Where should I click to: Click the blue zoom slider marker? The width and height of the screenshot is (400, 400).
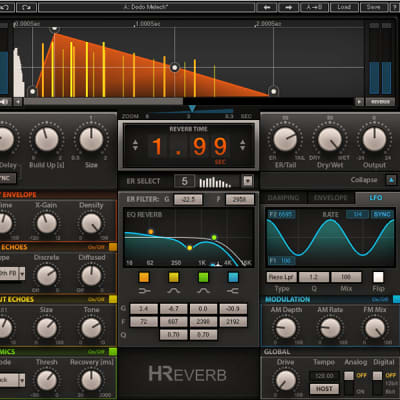coord(192,109)
